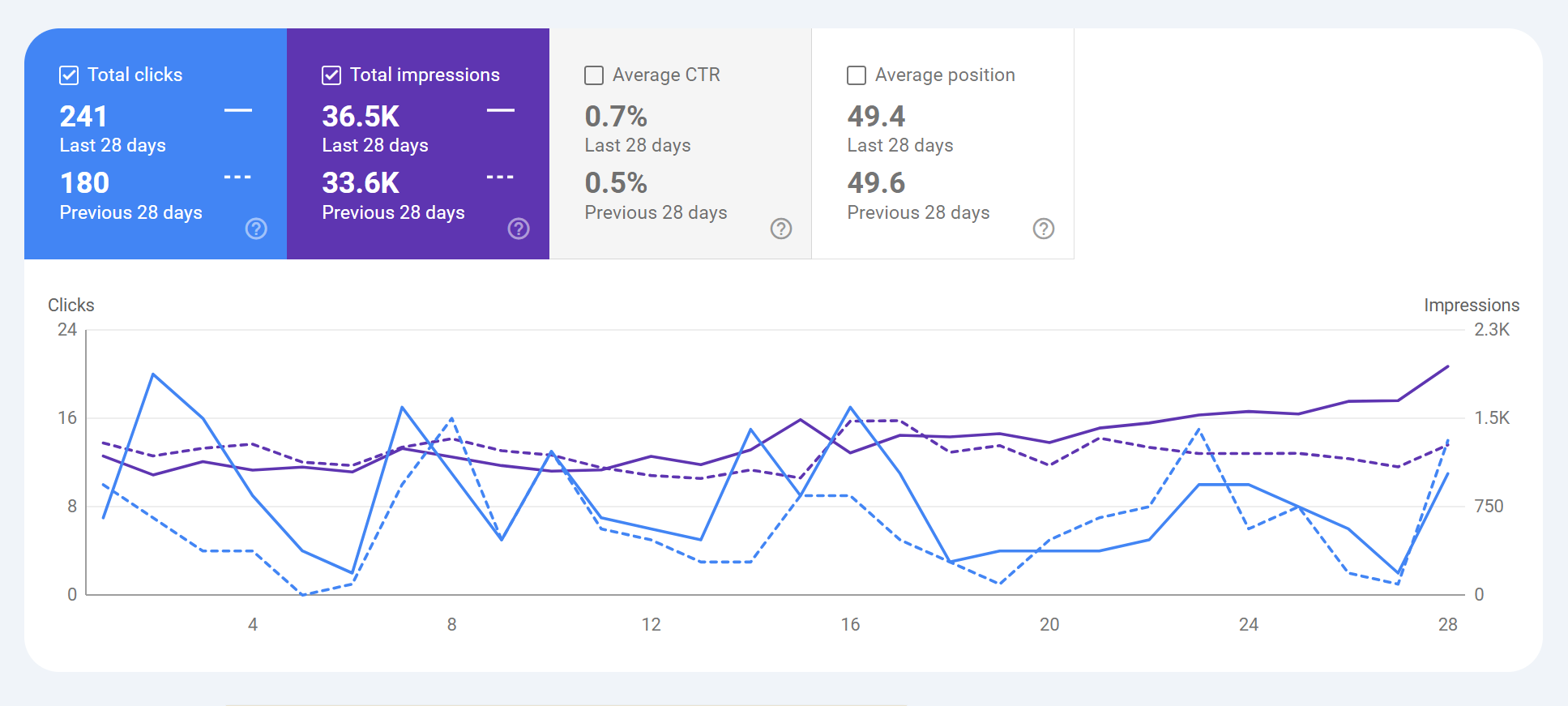Click the Impressions axis label

coord(1471,306)
